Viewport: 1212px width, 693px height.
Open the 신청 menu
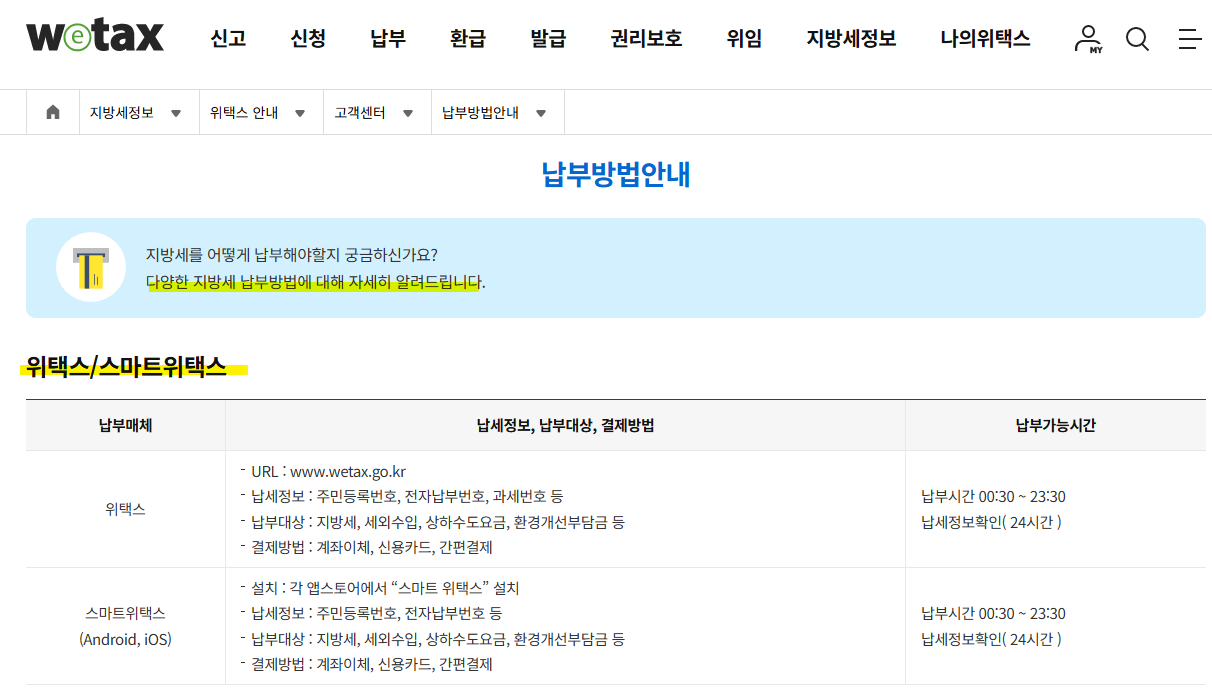[x=308, y=39]
